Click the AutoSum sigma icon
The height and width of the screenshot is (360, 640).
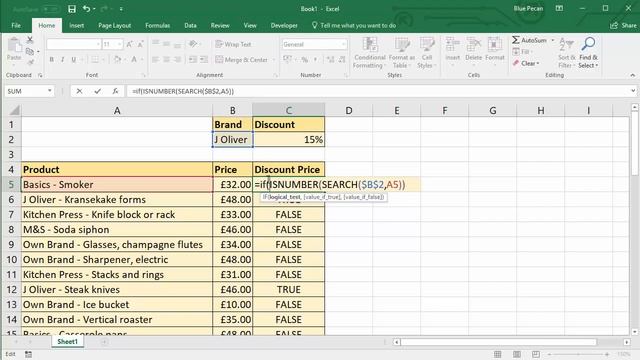(x=516, y=40)
